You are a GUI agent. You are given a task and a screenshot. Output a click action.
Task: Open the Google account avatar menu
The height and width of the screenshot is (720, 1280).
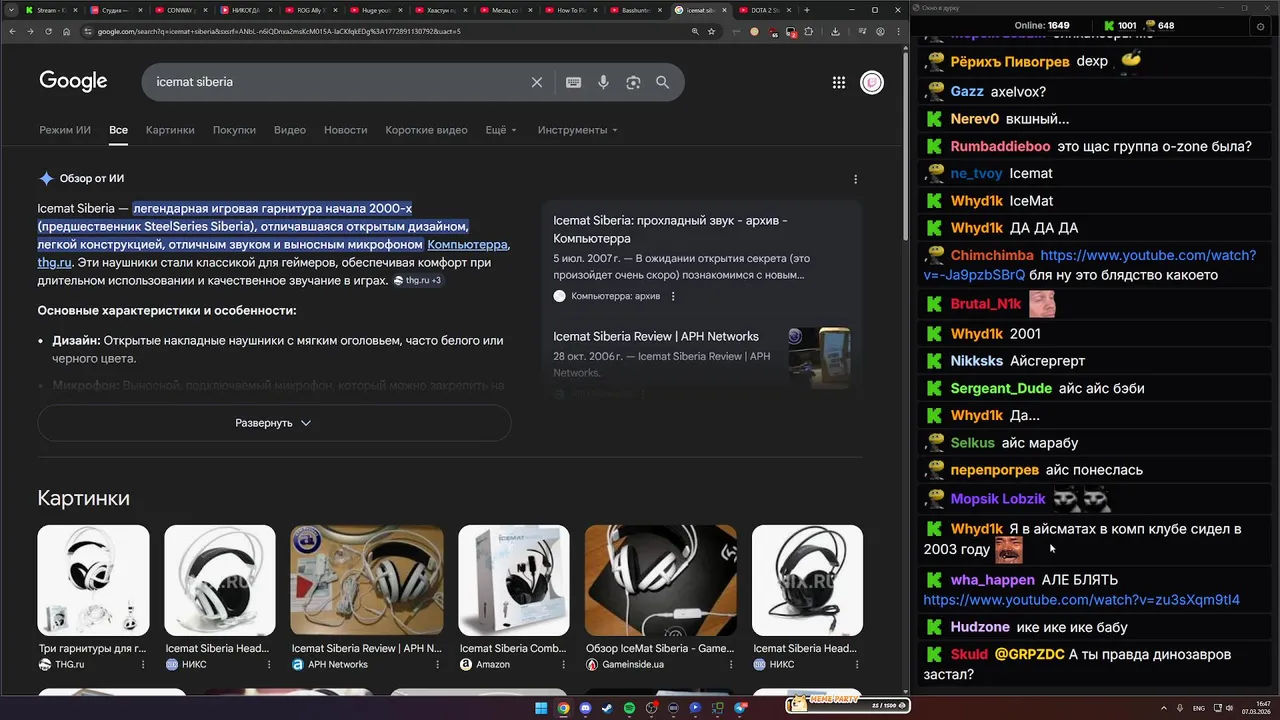click(872, 82)
